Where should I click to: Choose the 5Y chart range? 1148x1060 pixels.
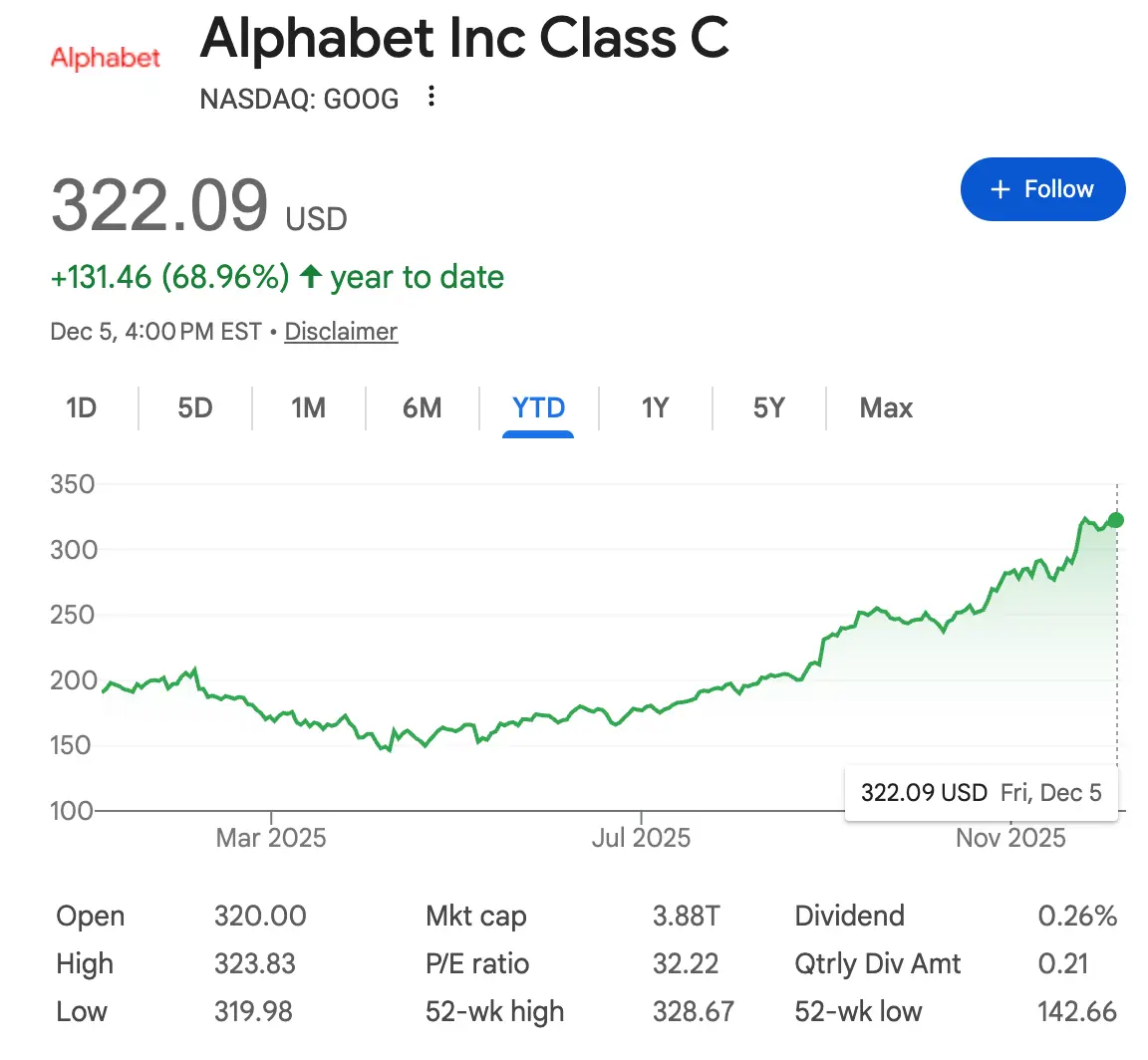click(768, 408)
